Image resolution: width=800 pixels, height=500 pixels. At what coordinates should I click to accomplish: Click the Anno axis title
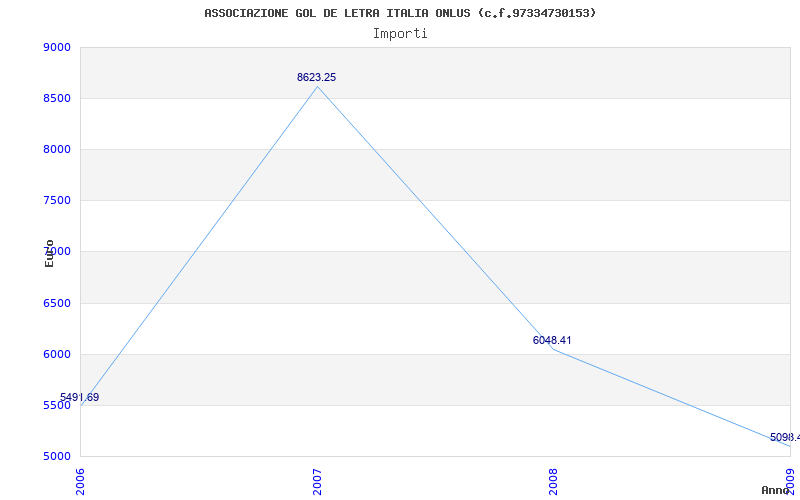coord(775,490)
